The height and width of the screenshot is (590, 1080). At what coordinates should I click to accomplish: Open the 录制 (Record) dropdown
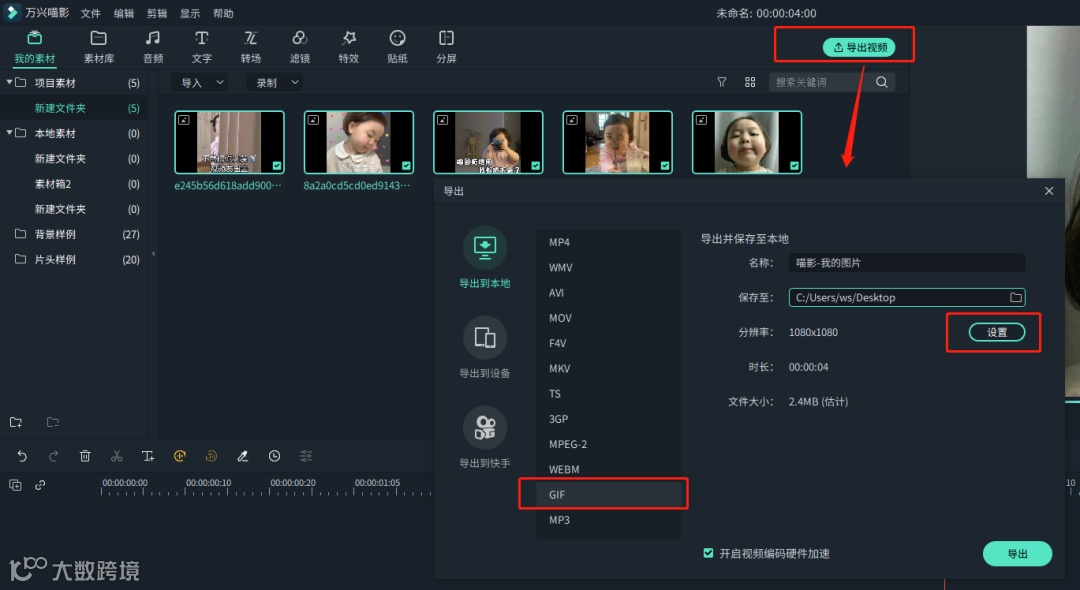click(273, 82)
